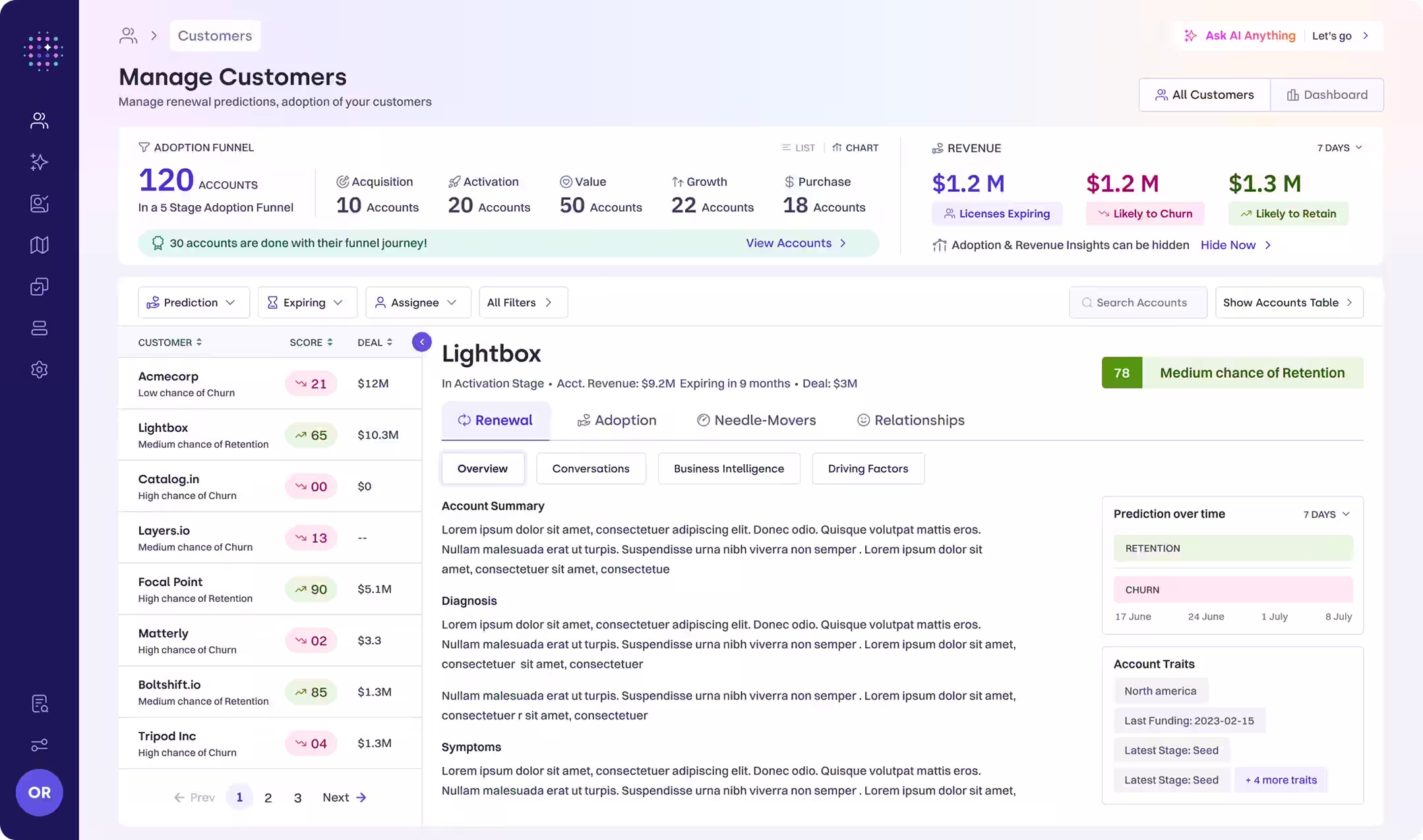Viewport: 1423px width, 840px height.
Task: Open Settings from the sidebar gear icon
Action: pyautogui.click(x=39, y=369)
